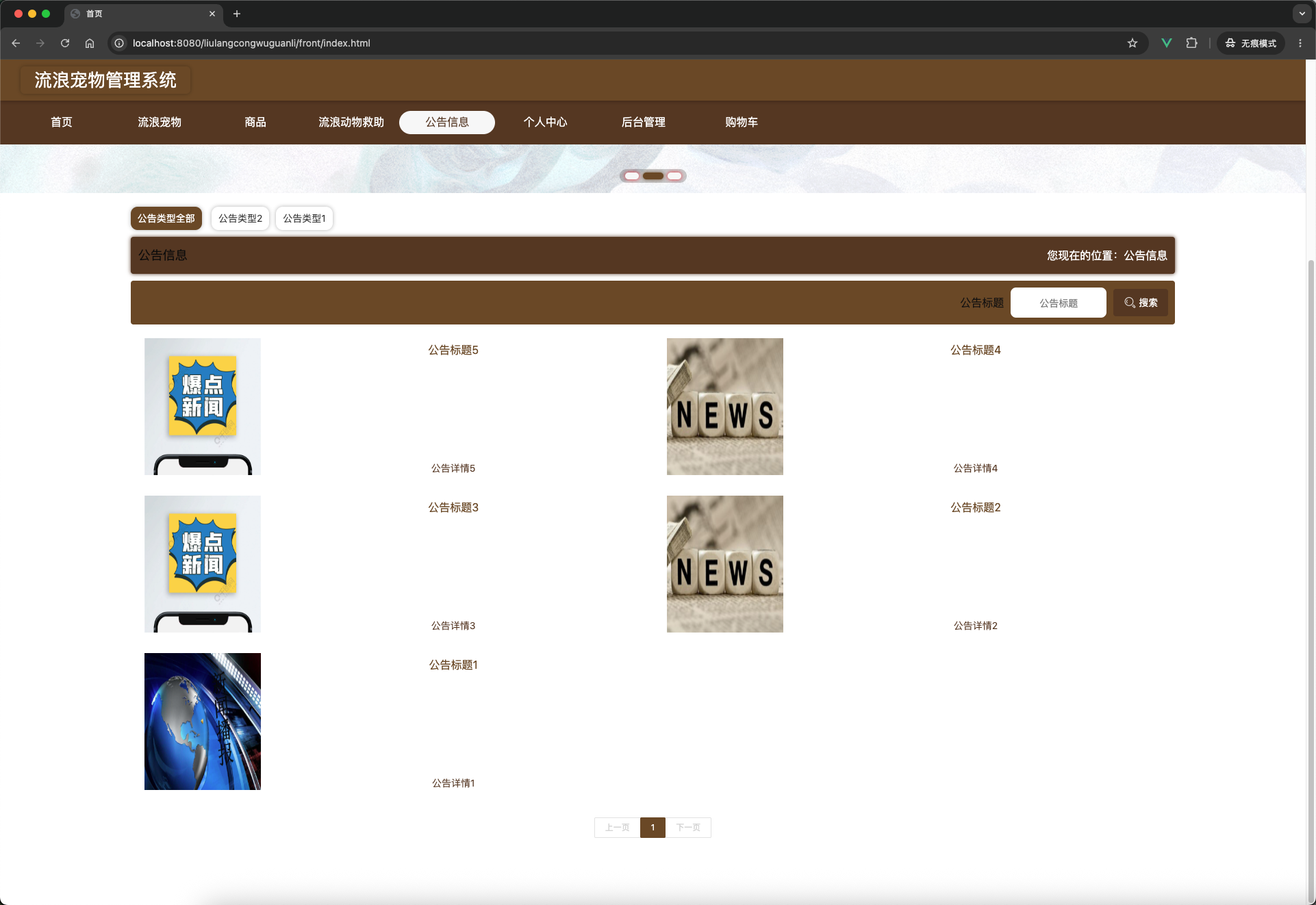
Task: Open the 个人中心 navigation item
Action: coord(546,122)
